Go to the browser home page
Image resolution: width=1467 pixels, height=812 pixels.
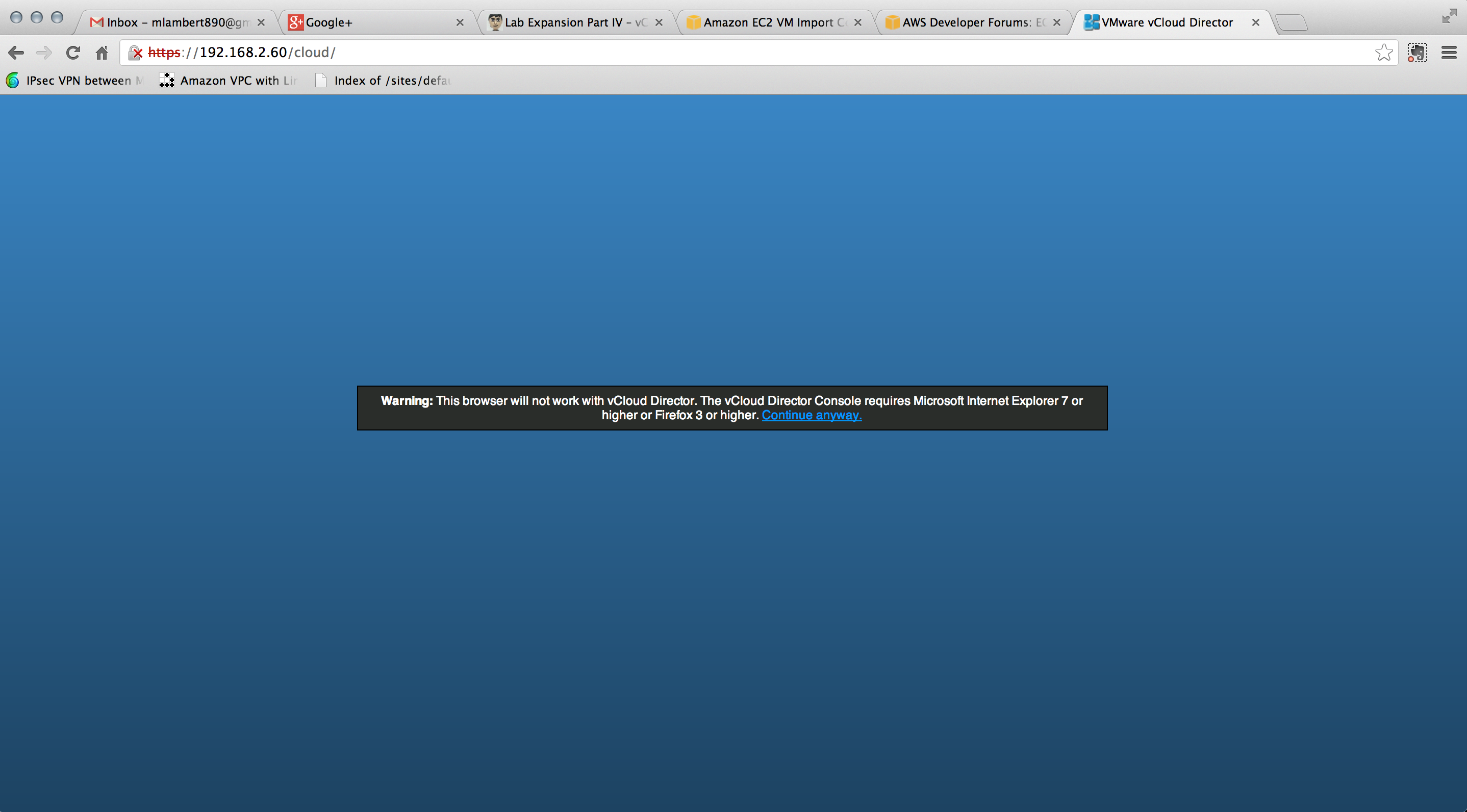pyautogui.click(x=102, y=53)
